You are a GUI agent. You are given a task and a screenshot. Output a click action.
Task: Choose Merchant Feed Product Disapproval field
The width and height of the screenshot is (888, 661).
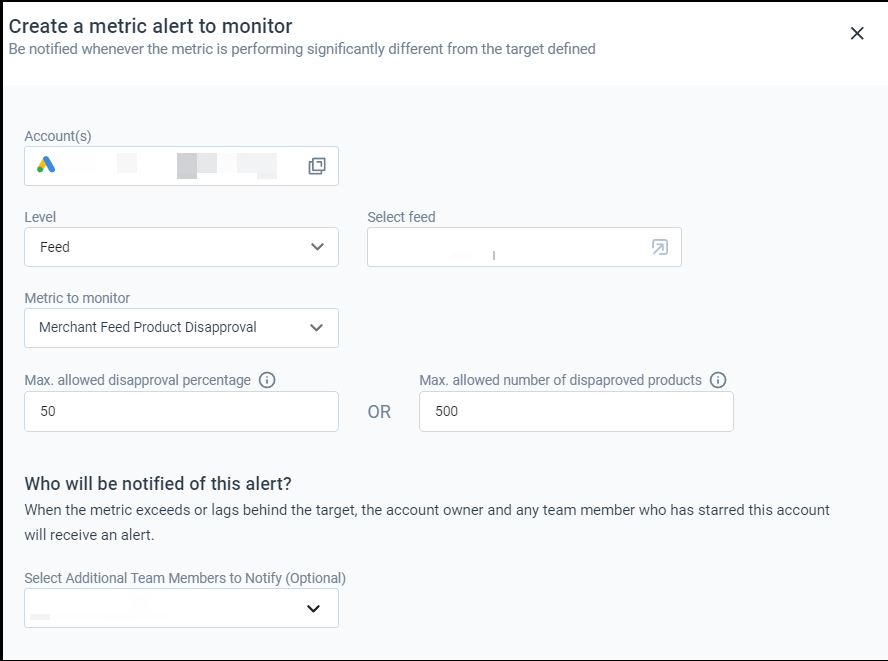(181, 328)
